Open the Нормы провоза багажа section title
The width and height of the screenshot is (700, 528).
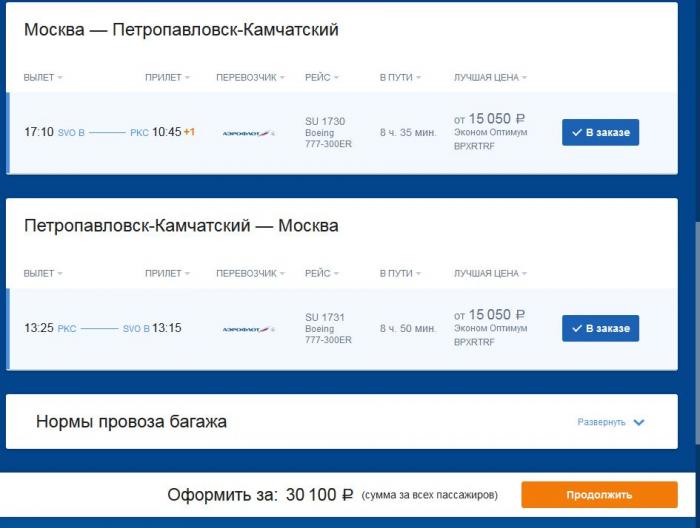pyautogui.click(x=131, y=422)
